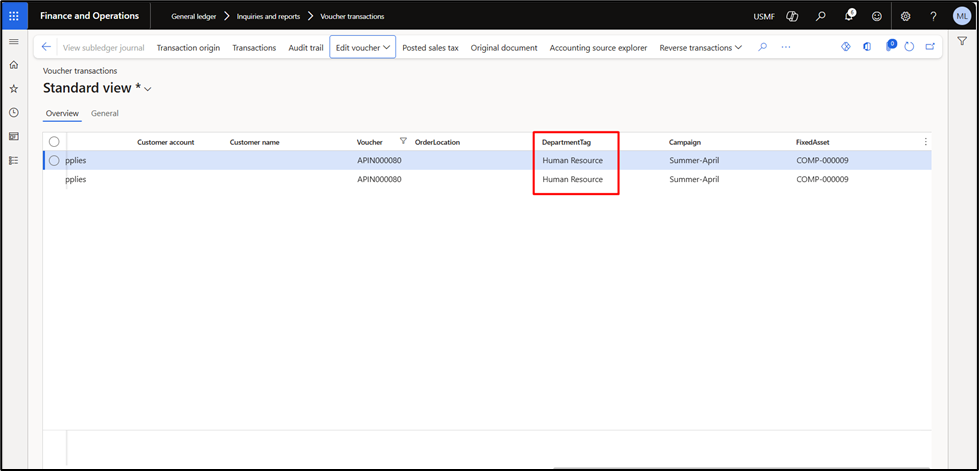Open the settings gear
Screen dimensions: 979x471
tap(905, 16)
